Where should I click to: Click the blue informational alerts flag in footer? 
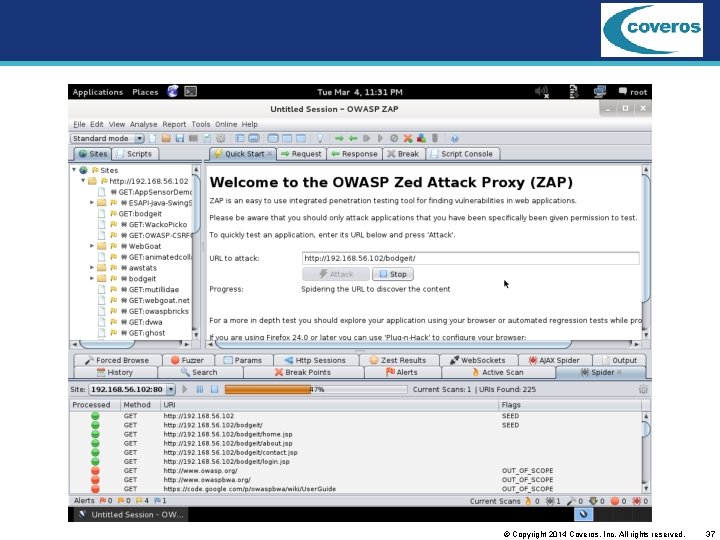pos(160,501)
